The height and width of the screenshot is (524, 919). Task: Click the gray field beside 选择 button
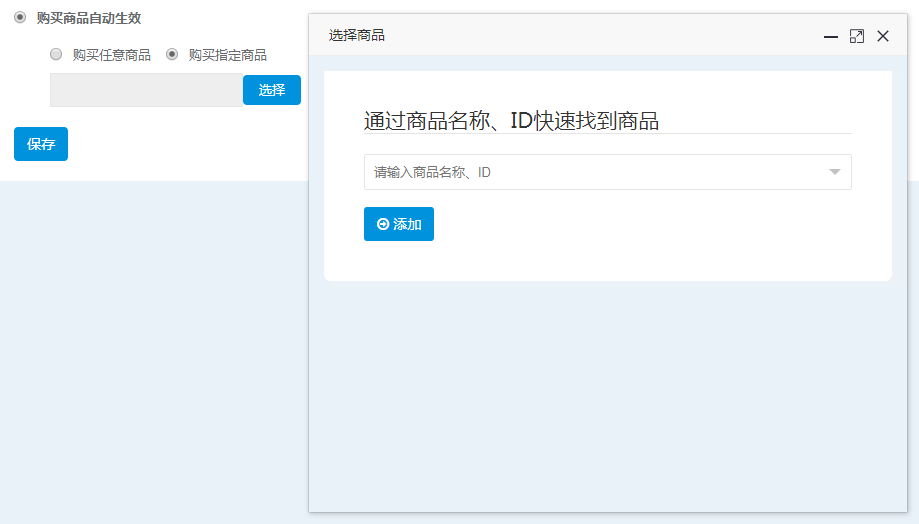click(x=147, y=90)
